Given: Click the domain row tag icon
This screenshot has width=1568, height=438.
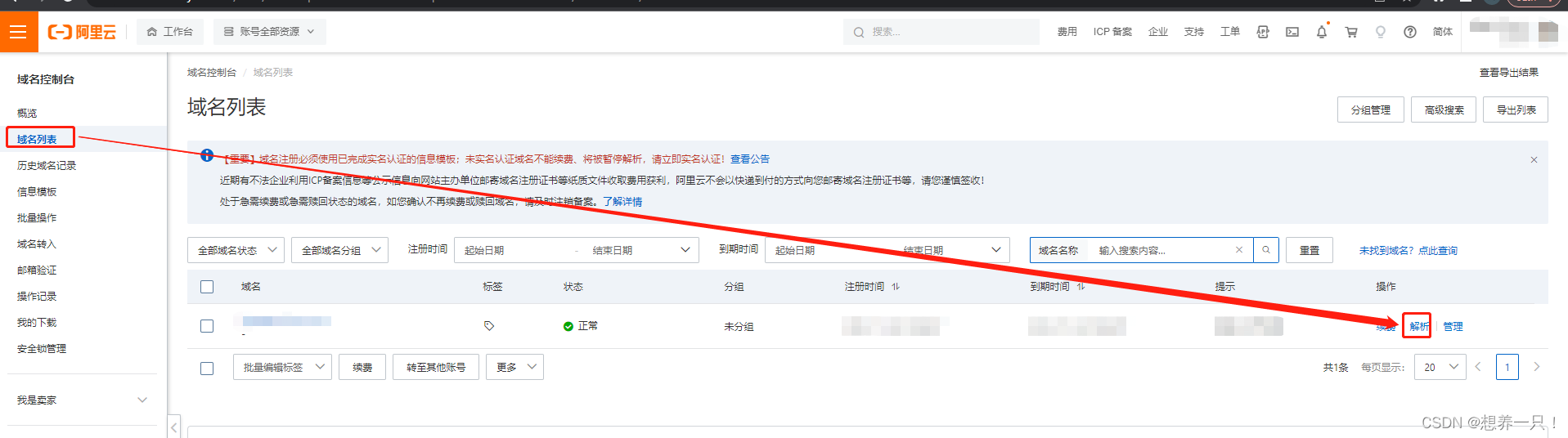Looking at the screenshot, I should pyautogui.click(x=489, y=326).
